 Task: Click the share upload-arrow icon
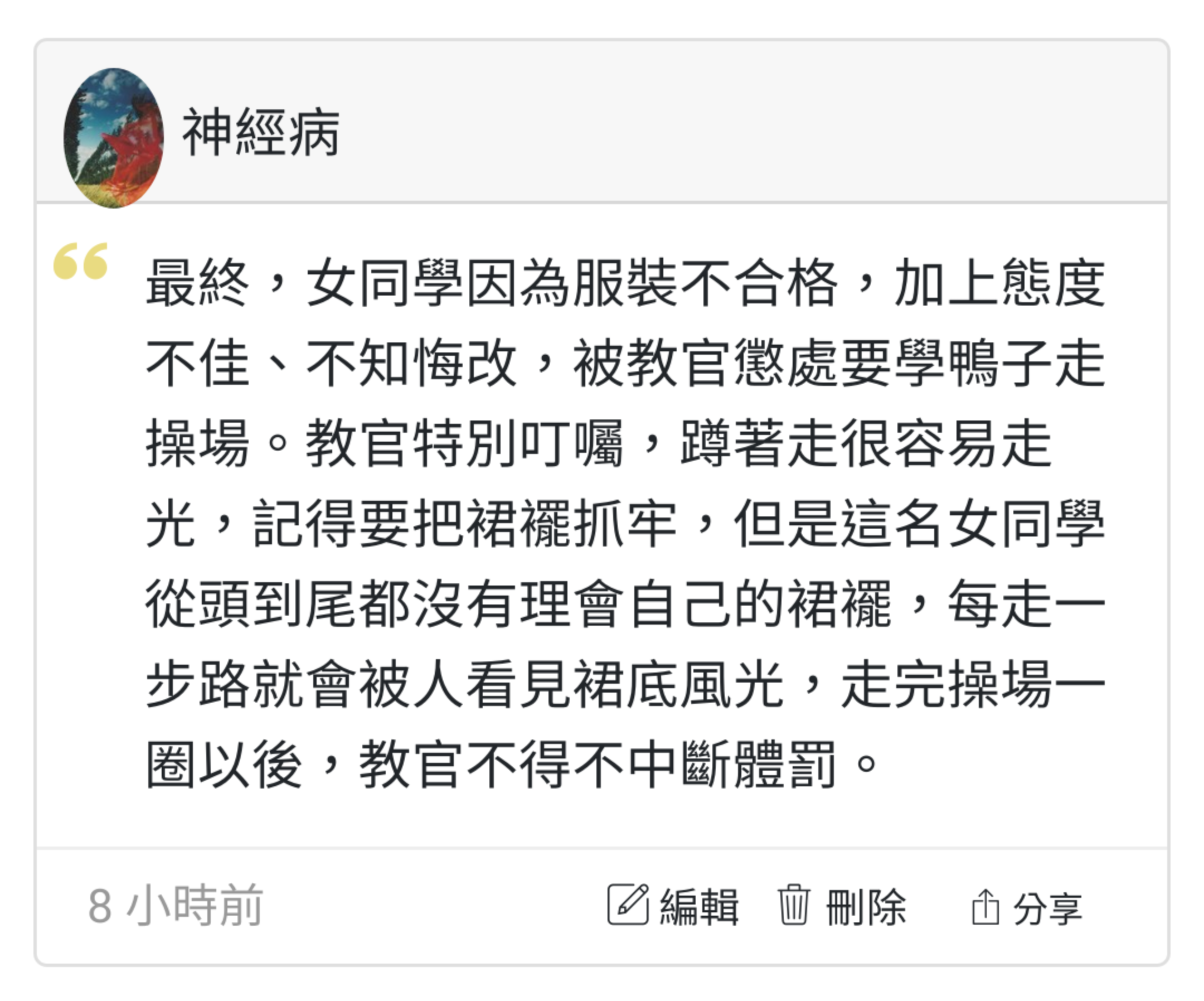coord(985,907)
